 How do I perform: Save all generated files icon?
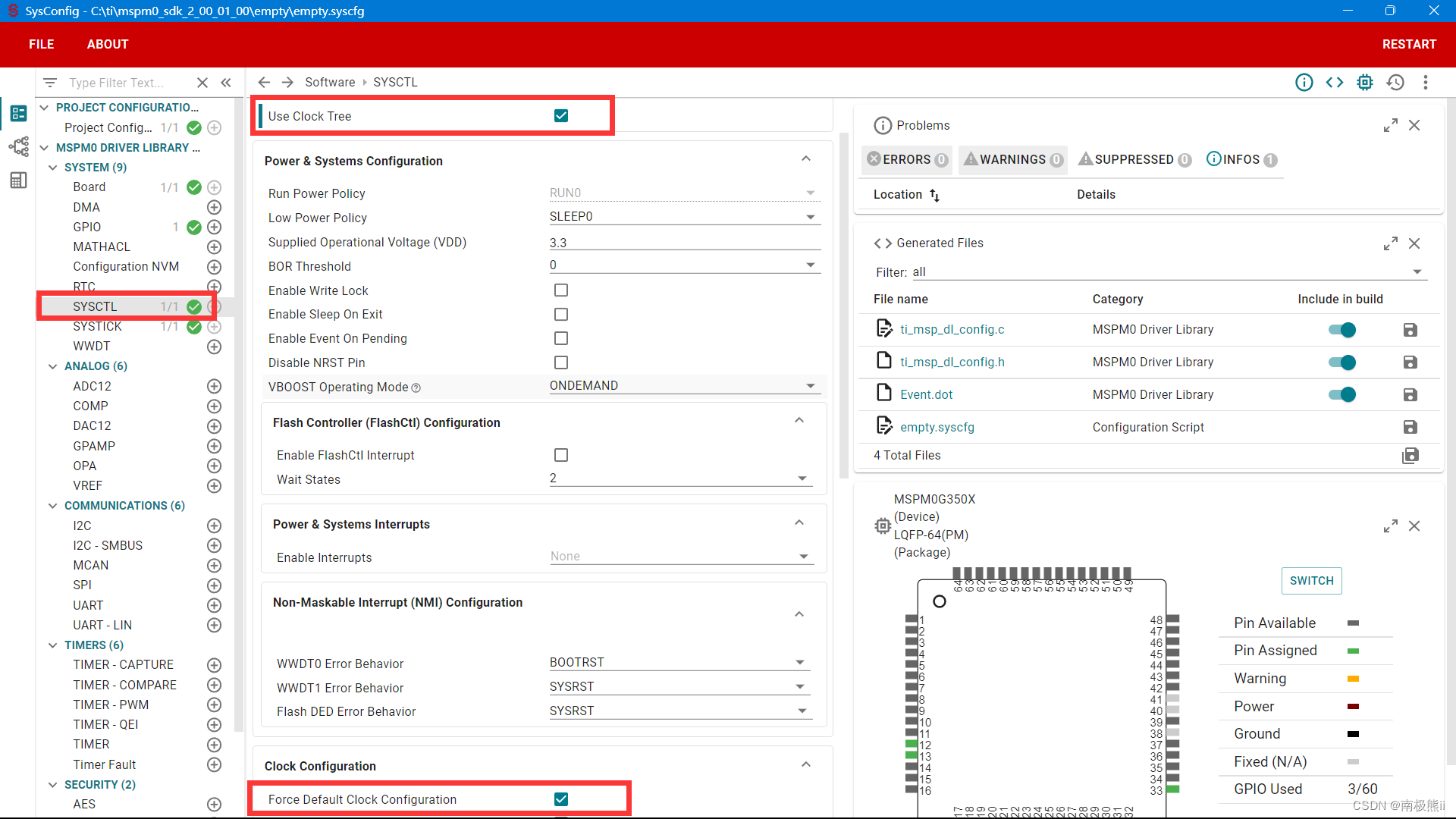tap(1410, 455)
